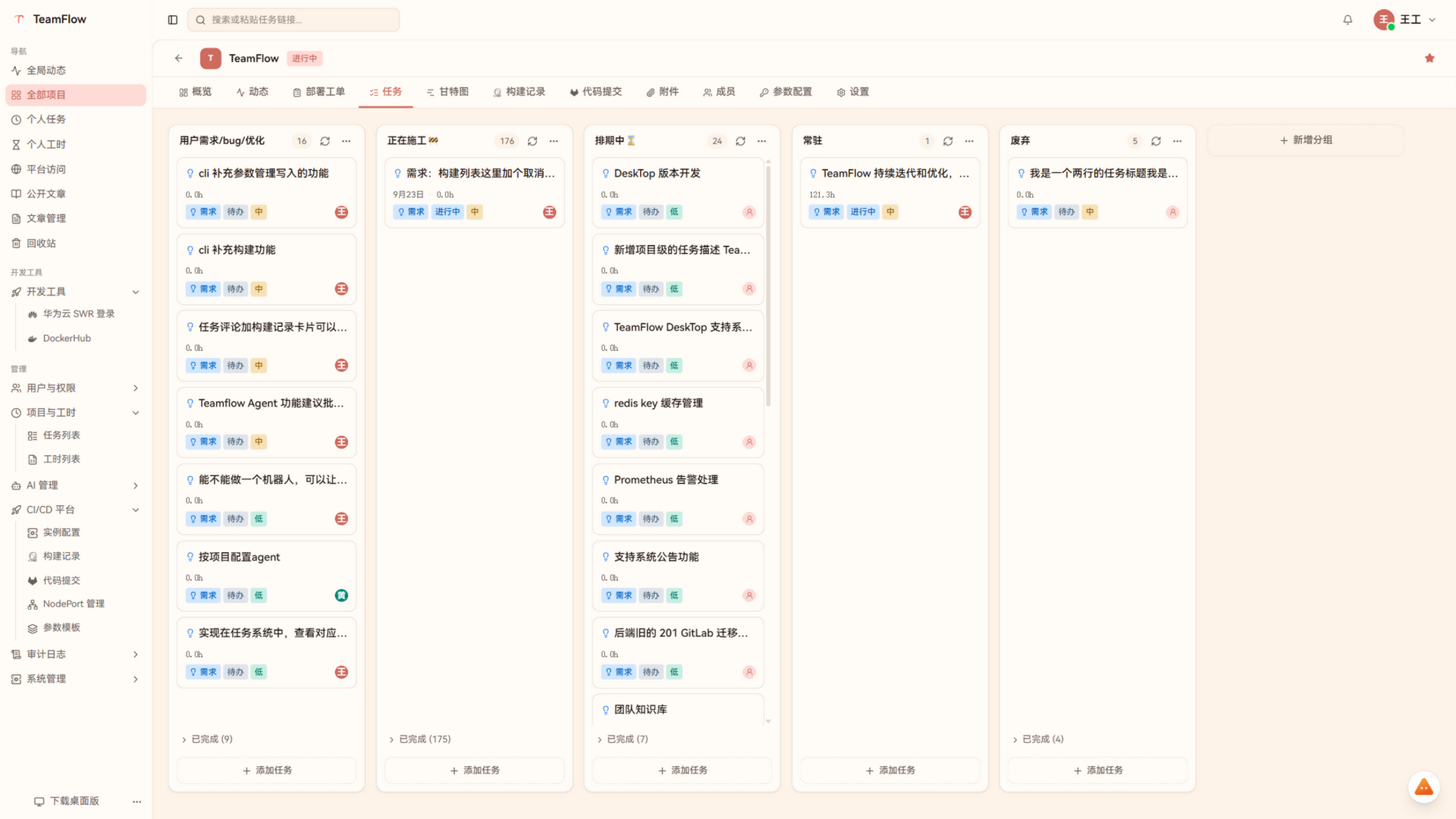Click the 排期中 column scrollbar

(x=768, y=285)
